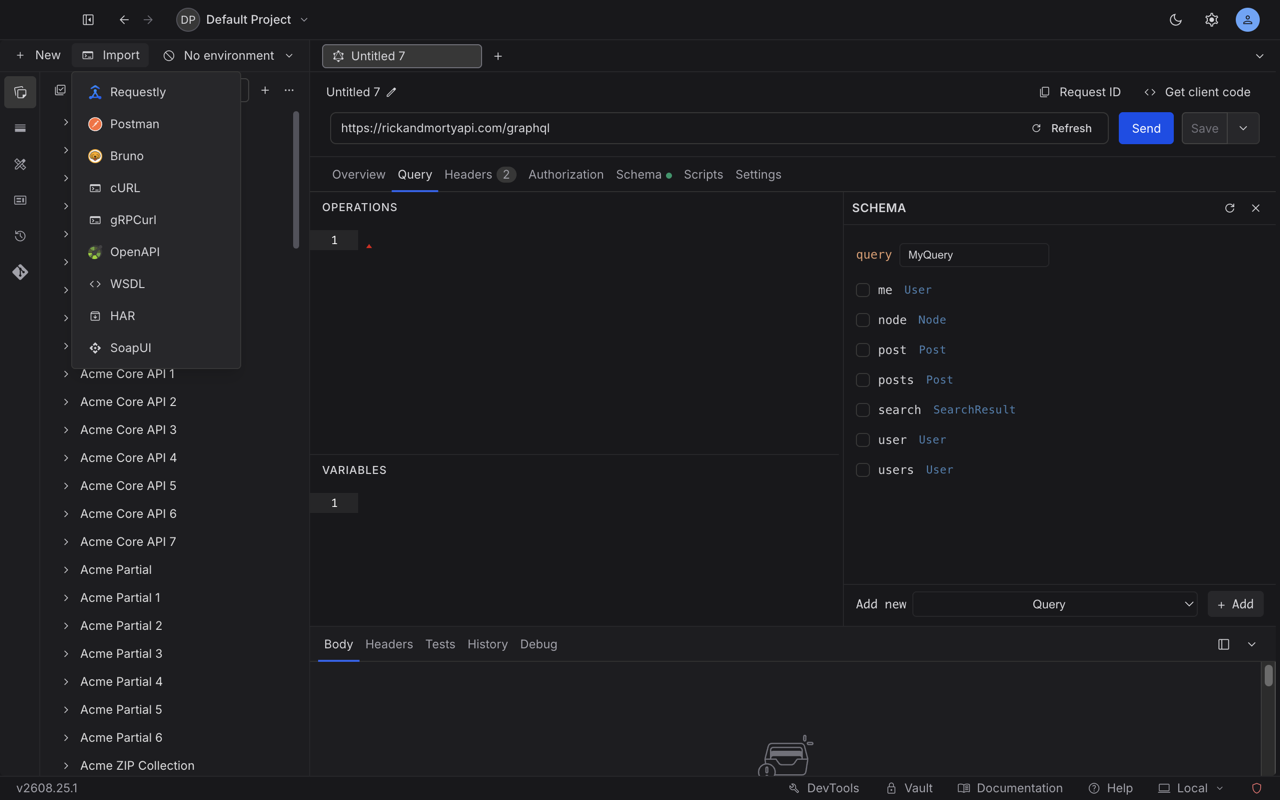
Task: Open the Save options dropdown arrow
Action: 1243,128
